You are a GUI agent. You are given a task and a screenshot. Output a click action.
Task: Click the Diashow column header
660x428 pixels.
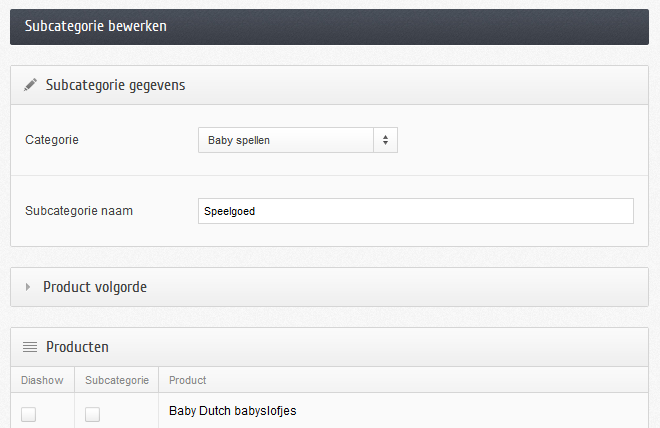point(42,380)
